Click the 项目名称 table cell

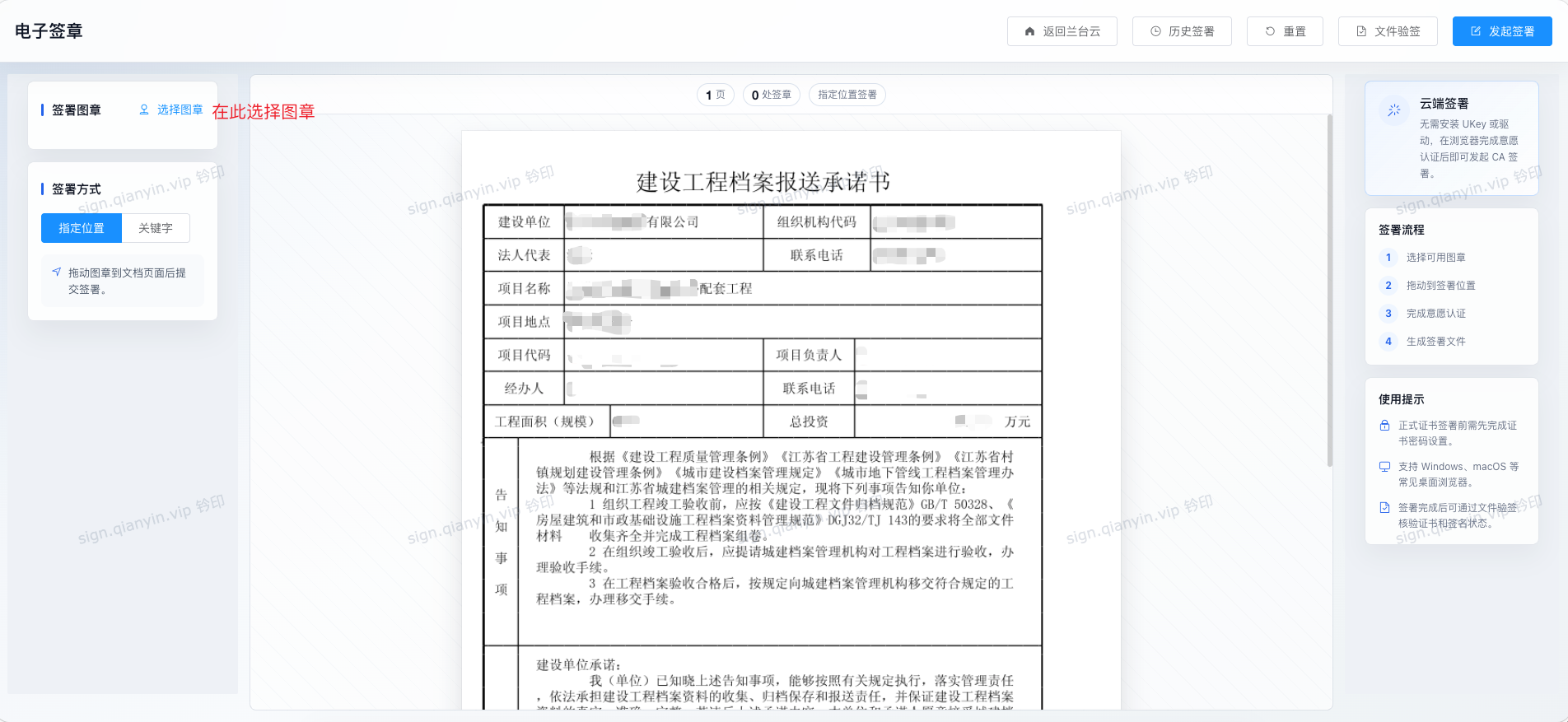tap(524, 289)
